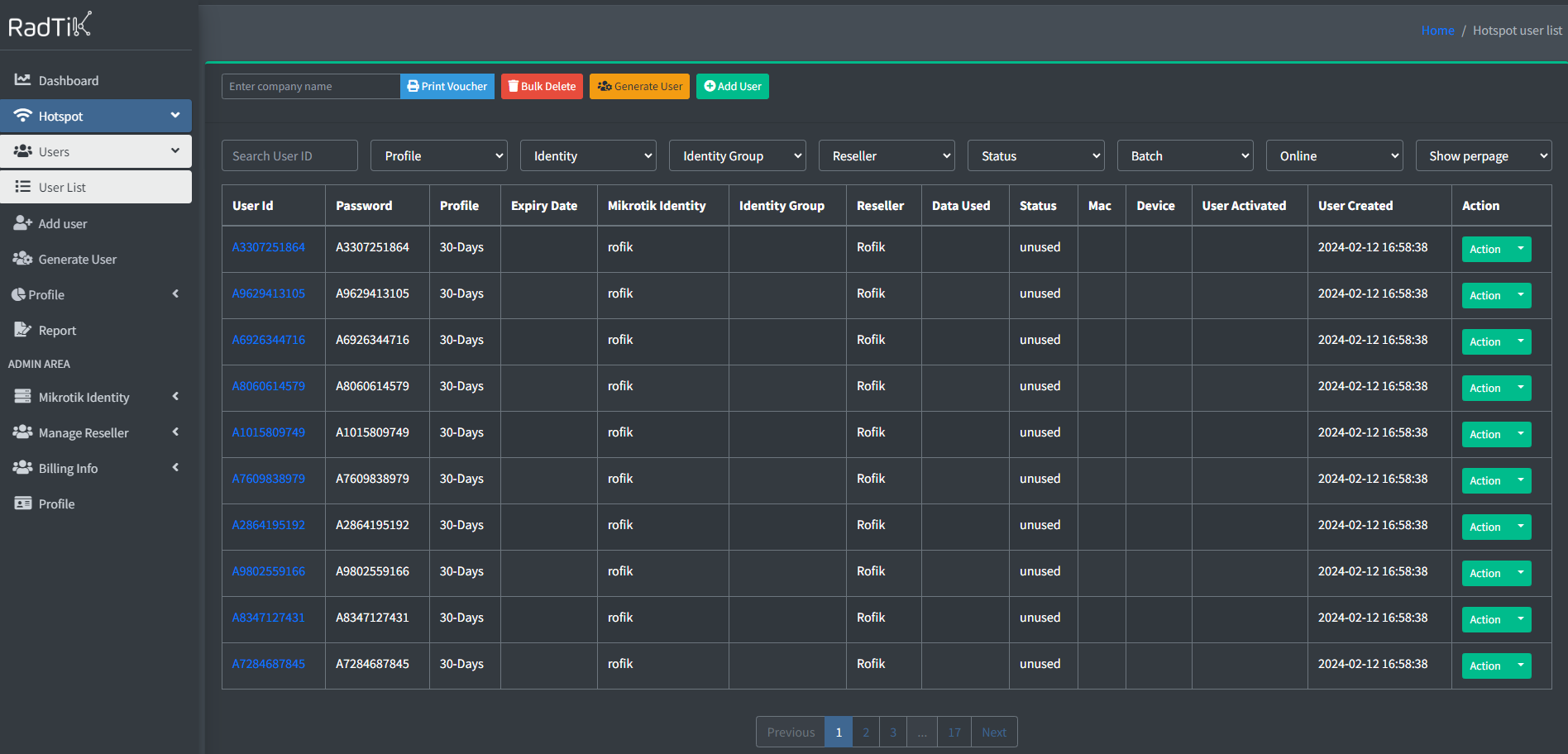Image resolution: width=1568 pixels, height=754 pixels.
Task: Click the Users group icon
Action: click(23, 151)
